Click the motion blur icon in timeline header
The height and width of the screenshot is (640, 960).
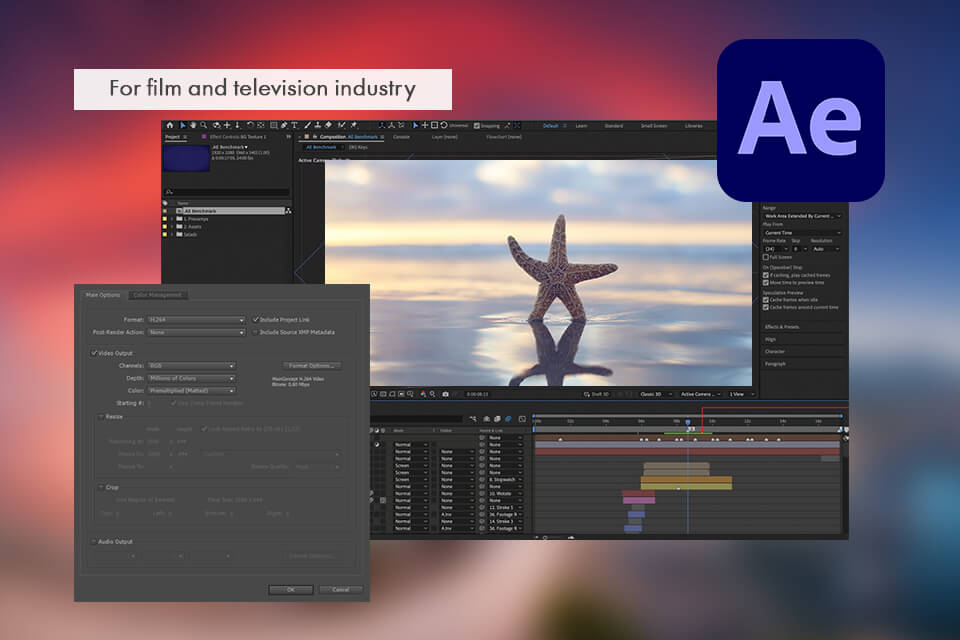tap(508, 419)
